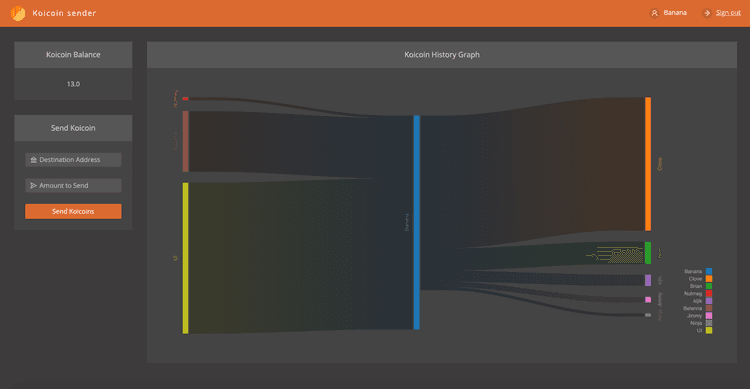
Task: Click the green Brian legend swatch
Action: pyautogui.click(x=709, y=286)
